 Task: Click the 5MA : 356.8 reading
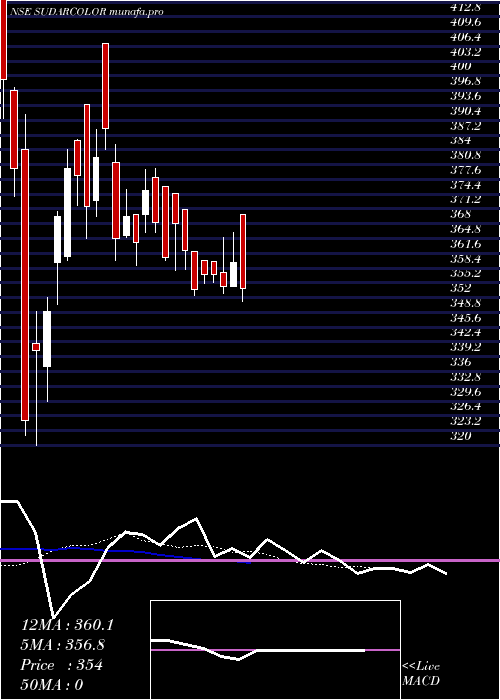[x=65, y=645]
